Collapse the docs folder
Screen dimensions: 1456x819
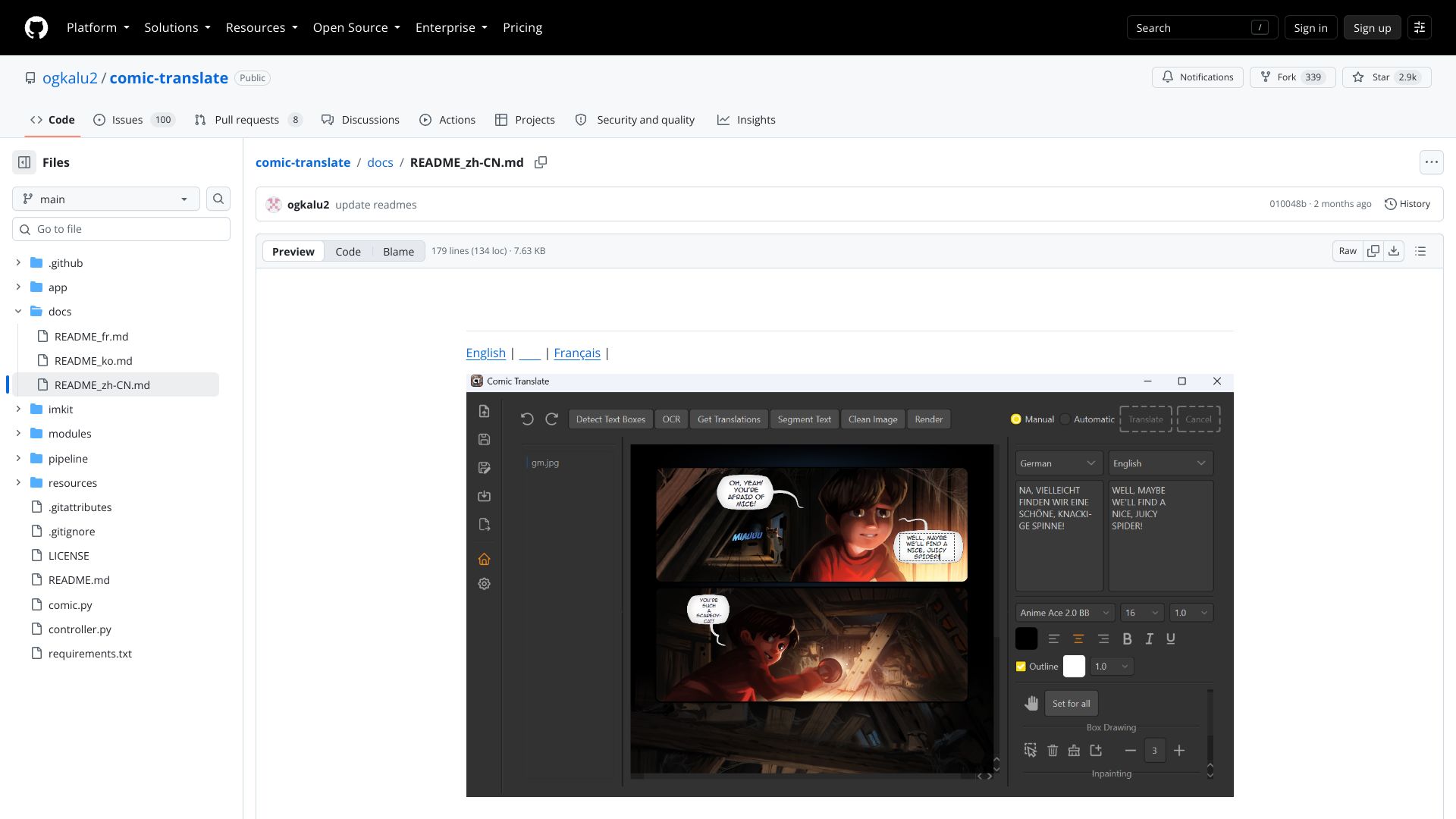pos(18,312)
